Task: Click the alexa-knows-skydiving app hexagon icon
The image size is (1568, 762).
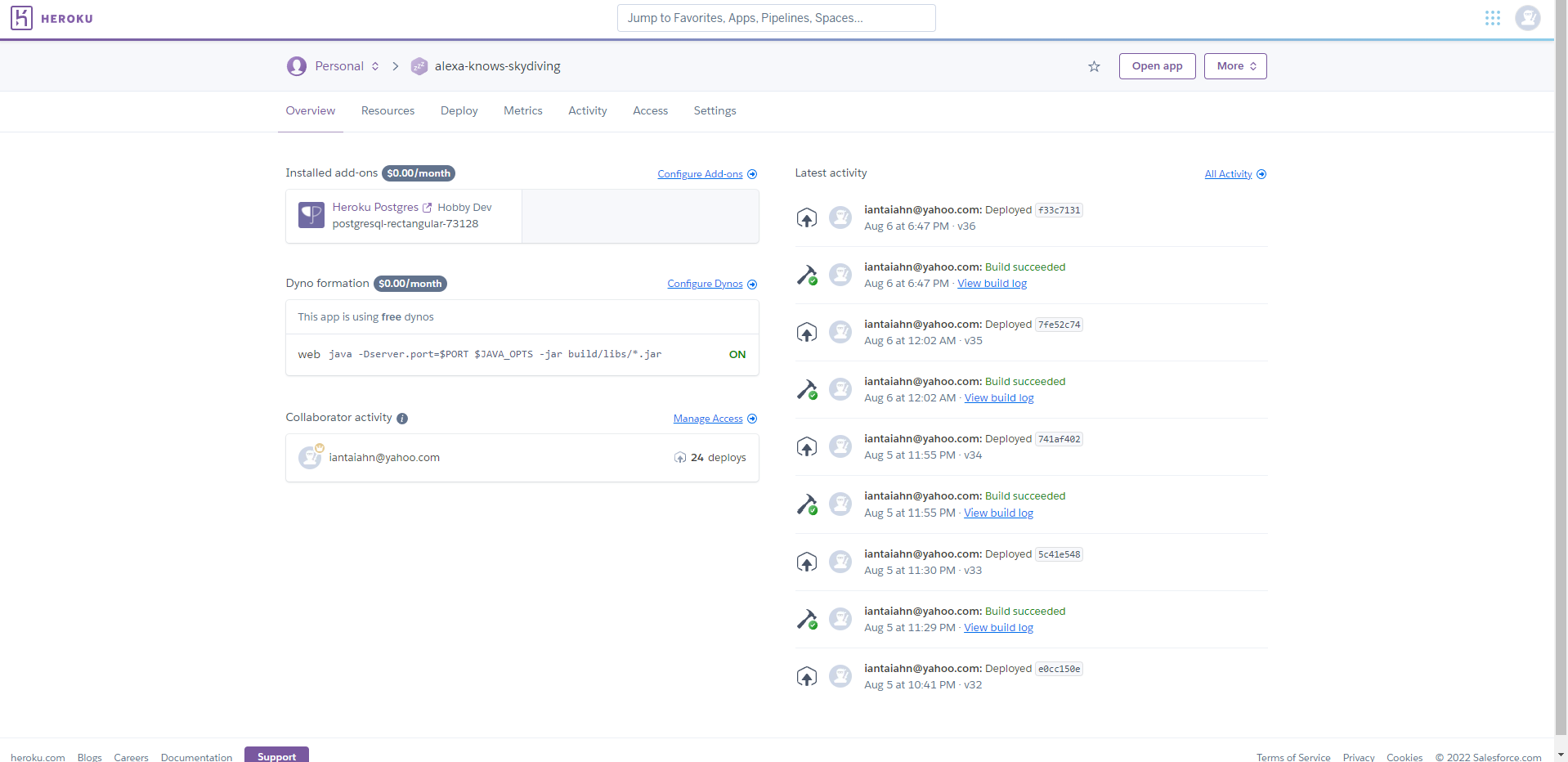Action: coord(419,66)
